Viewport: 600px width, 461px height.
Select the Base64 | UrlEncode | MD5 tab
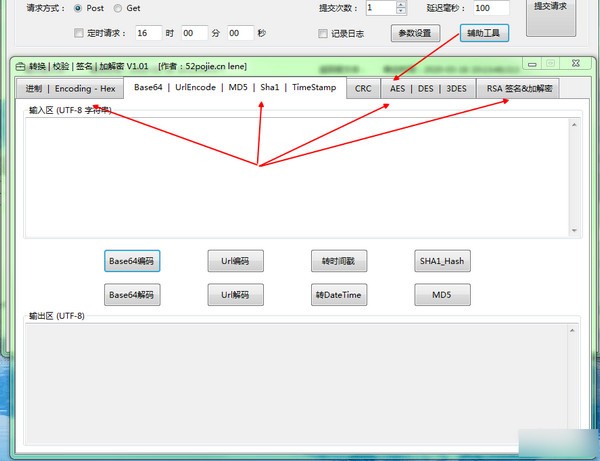coord(235,88)
